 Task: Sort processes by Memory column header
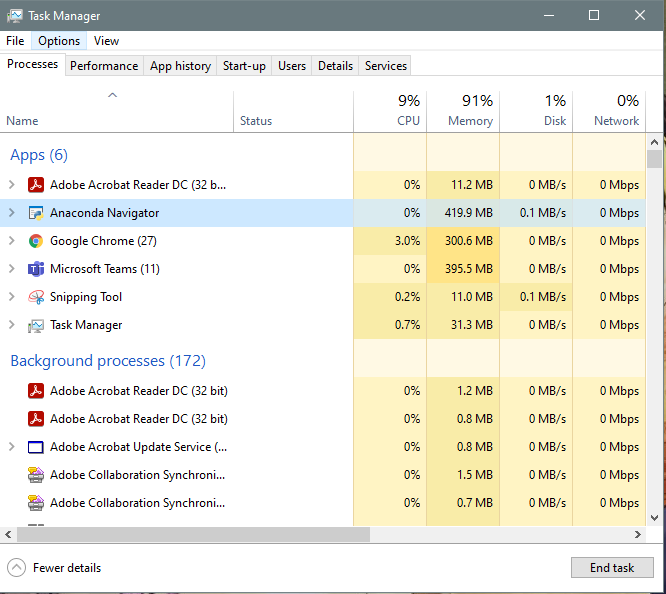(469, 111)
